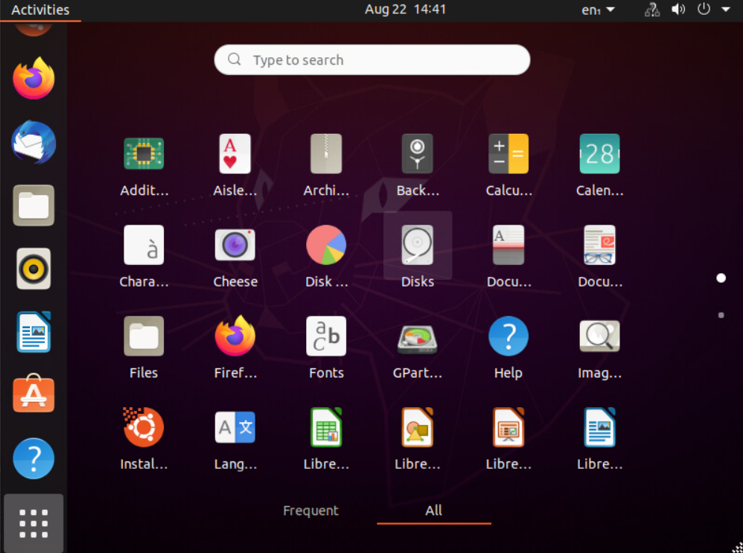Open the en keyboard layout dropdown
Screen dimensions: 743x553
tap(598, 9)
